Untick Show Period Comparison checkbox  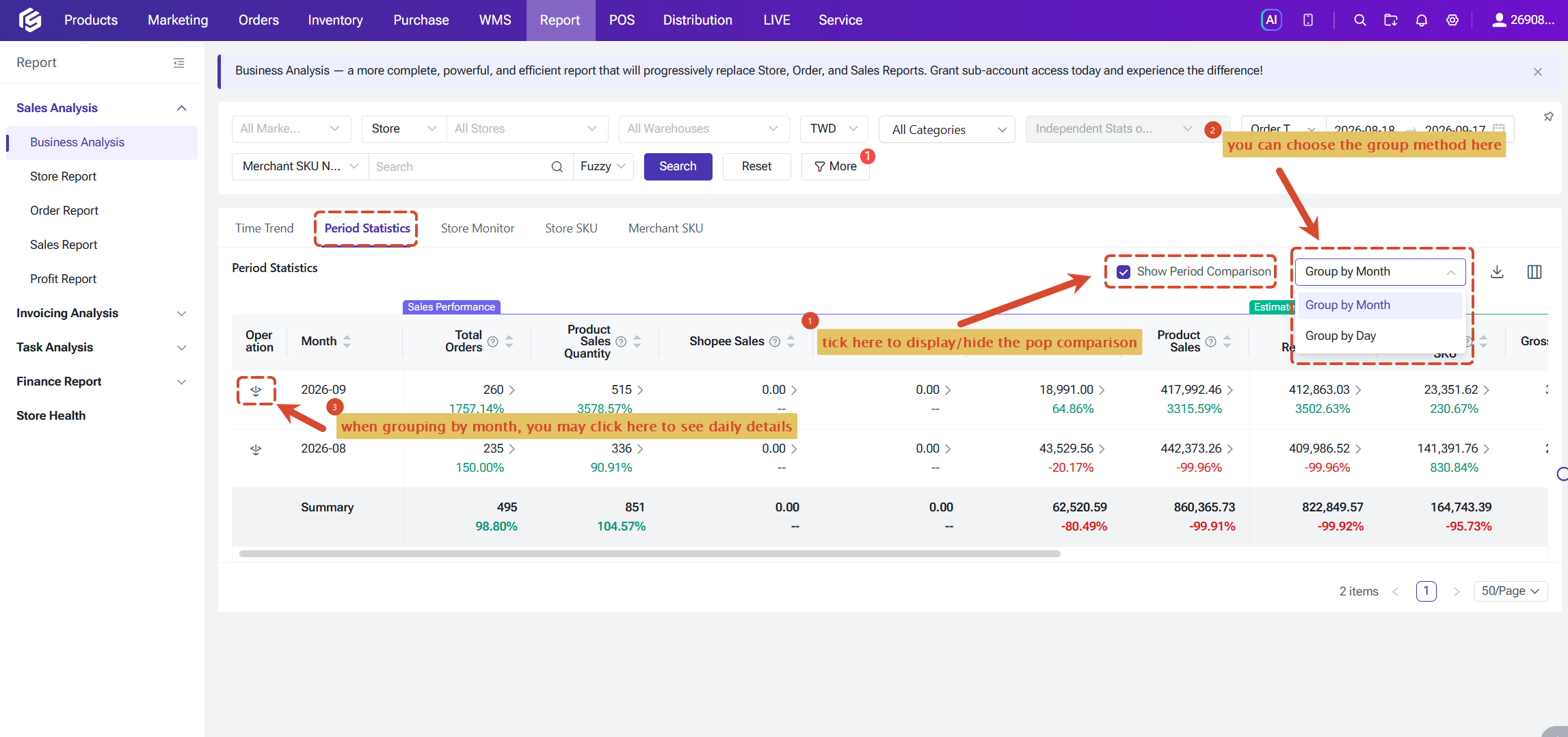tap(1124, 271)
